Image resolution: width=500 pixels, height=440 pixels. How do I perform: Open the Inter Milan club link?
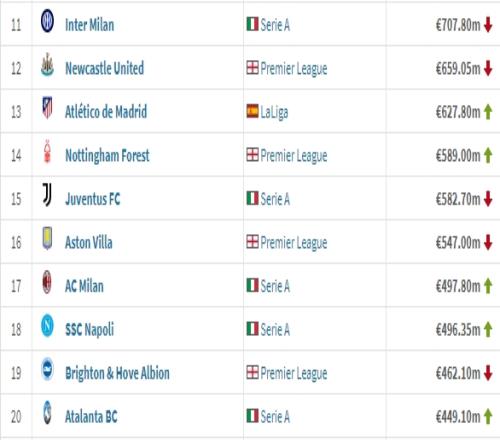pyautogui.click(x=89, y=25)
